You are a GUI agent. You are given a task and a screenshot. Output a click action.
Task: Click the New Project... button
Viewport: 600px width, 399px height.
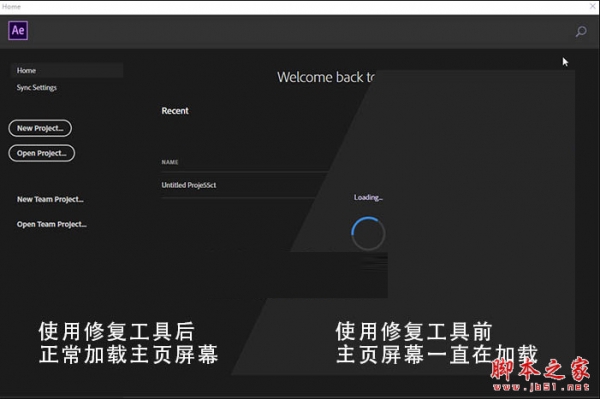pos(40,128)
